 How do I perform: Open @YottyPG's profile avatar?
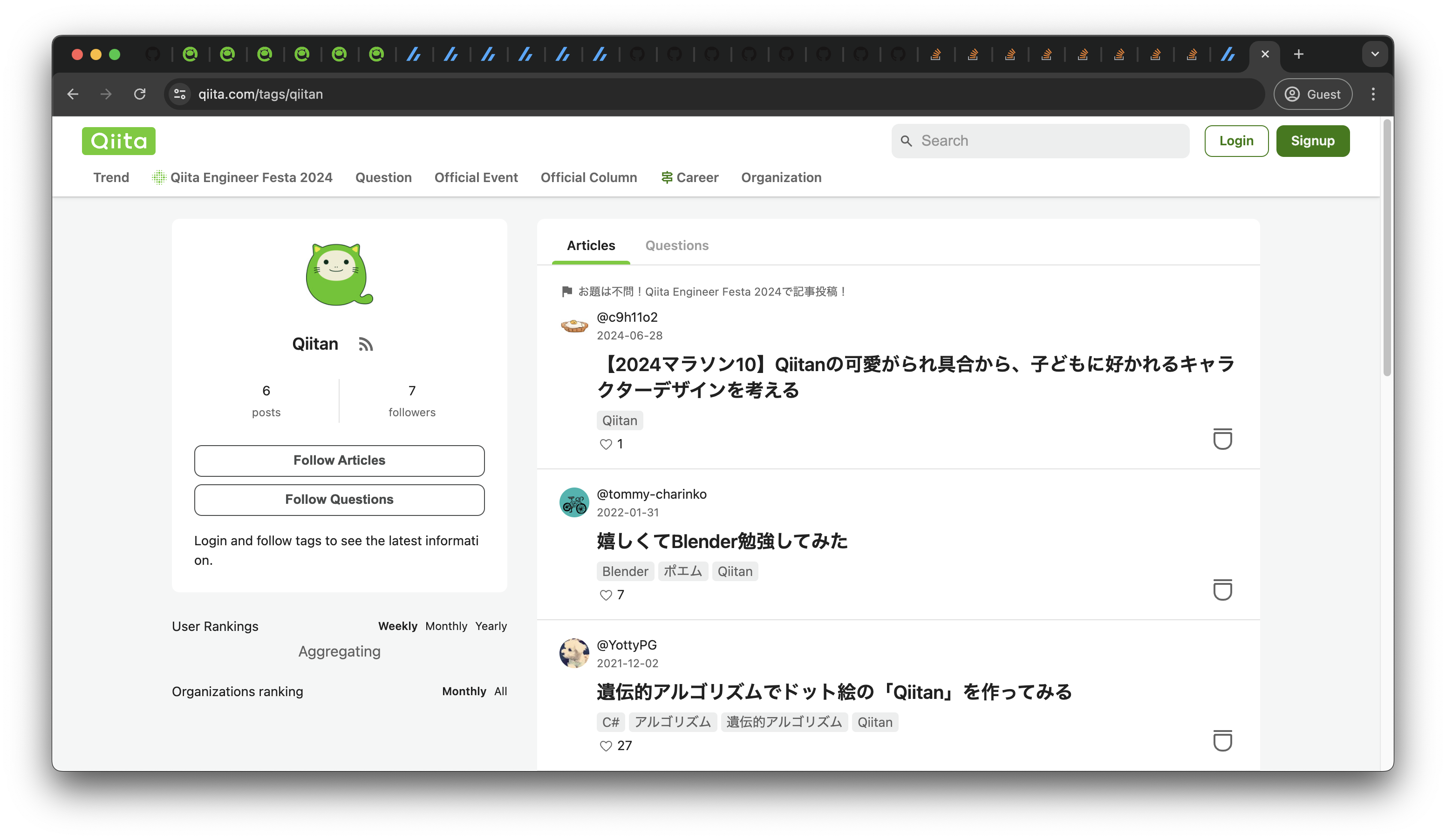pos(574,652)
